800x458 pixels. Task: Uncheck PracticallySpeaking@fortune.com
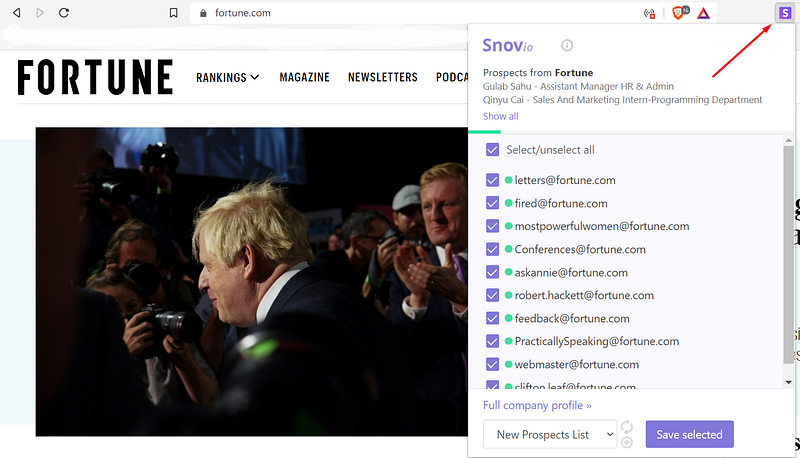click(492, 341)
